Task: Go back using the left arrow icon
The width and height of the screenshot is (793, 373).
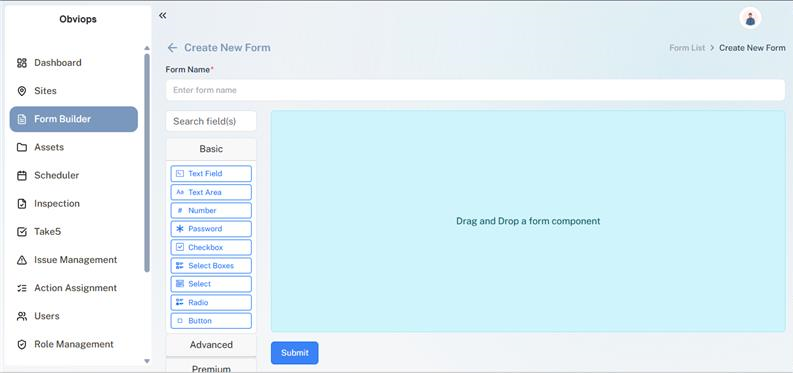Action: click(172, 48)
